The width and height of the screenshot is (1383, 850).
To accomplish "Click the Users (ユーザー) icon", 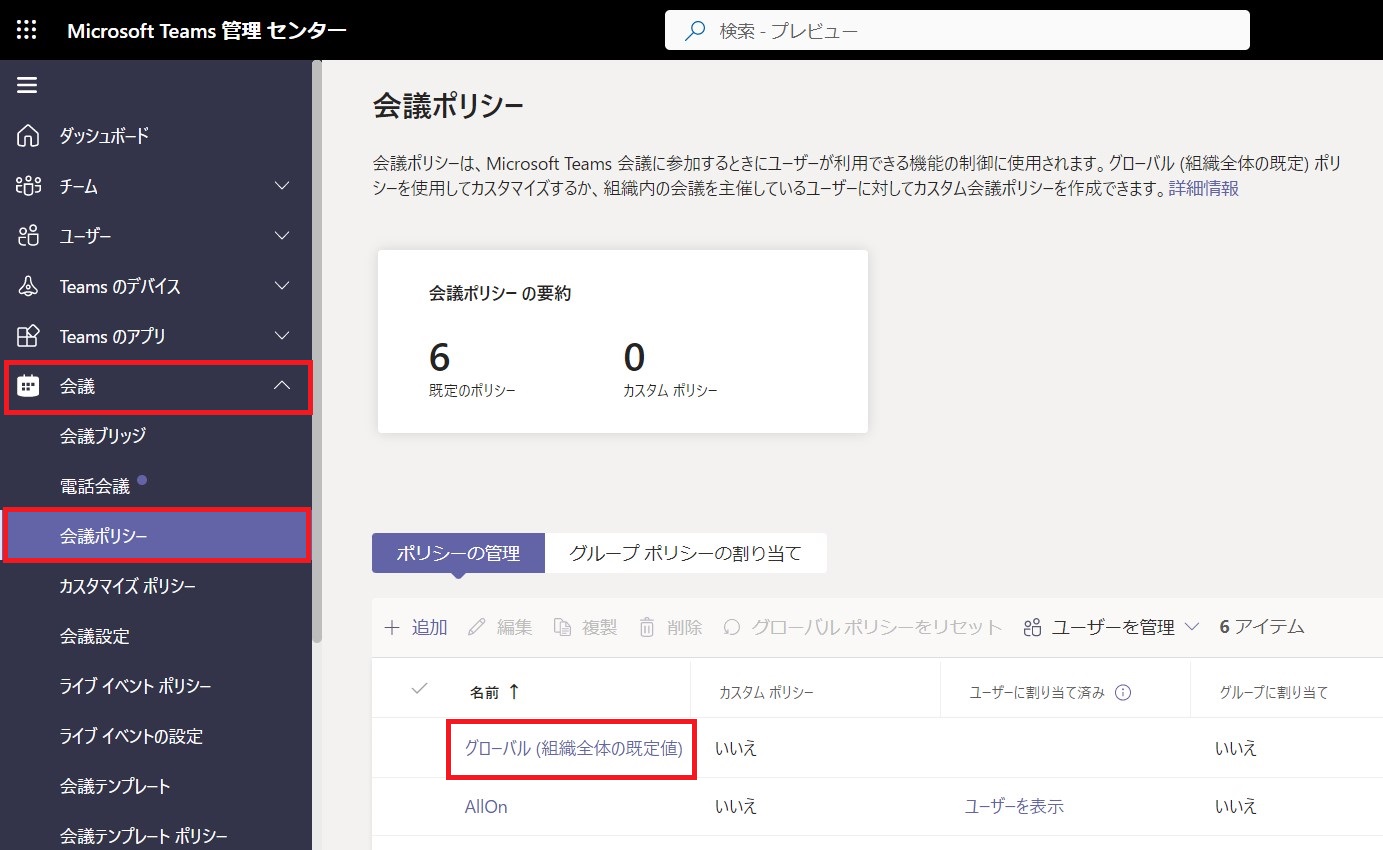I will [x=28, y=236].
